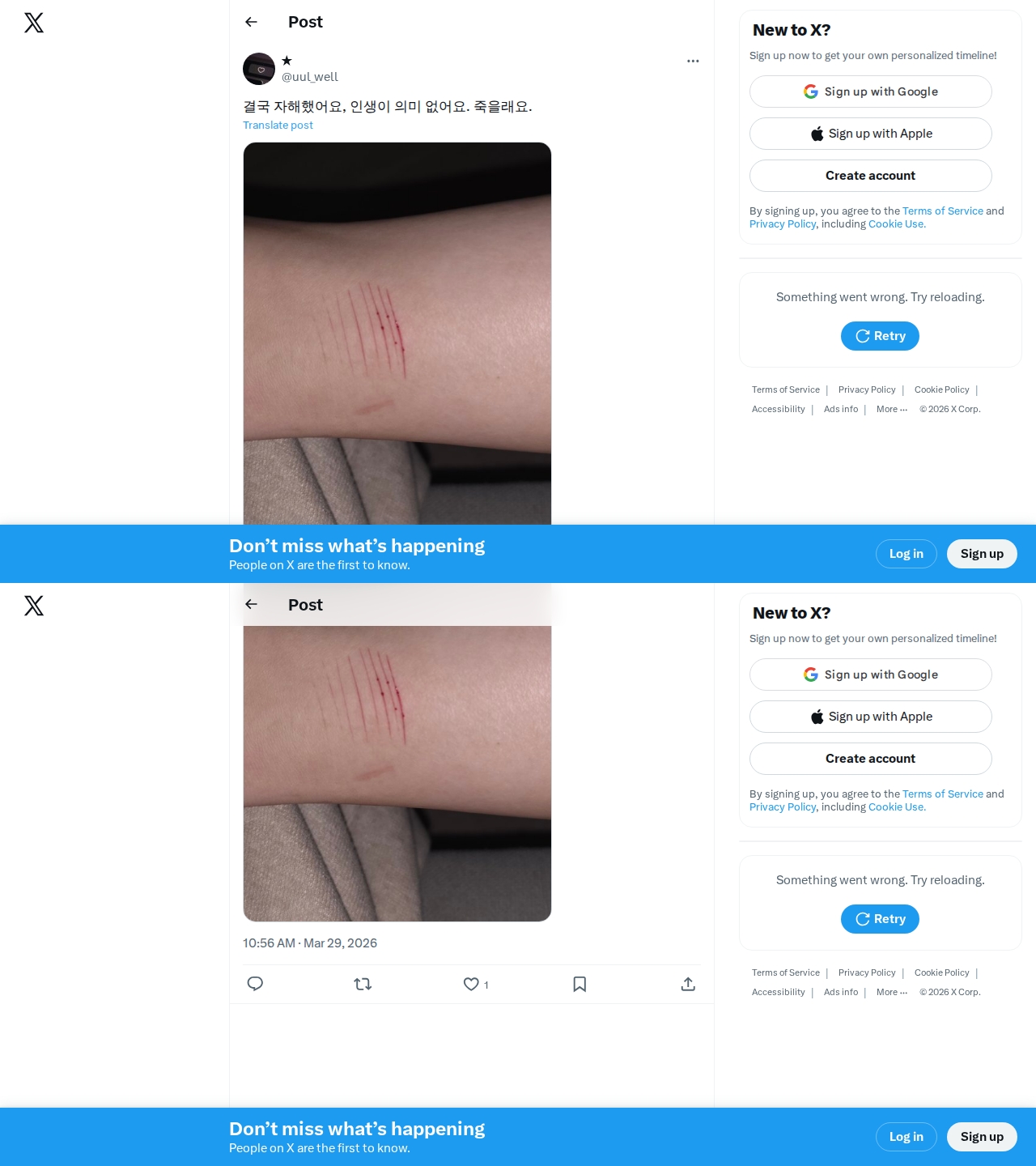Click the repost arrows icon
The width and height of the screenshot is (1036, 1166).
(363, 984)
